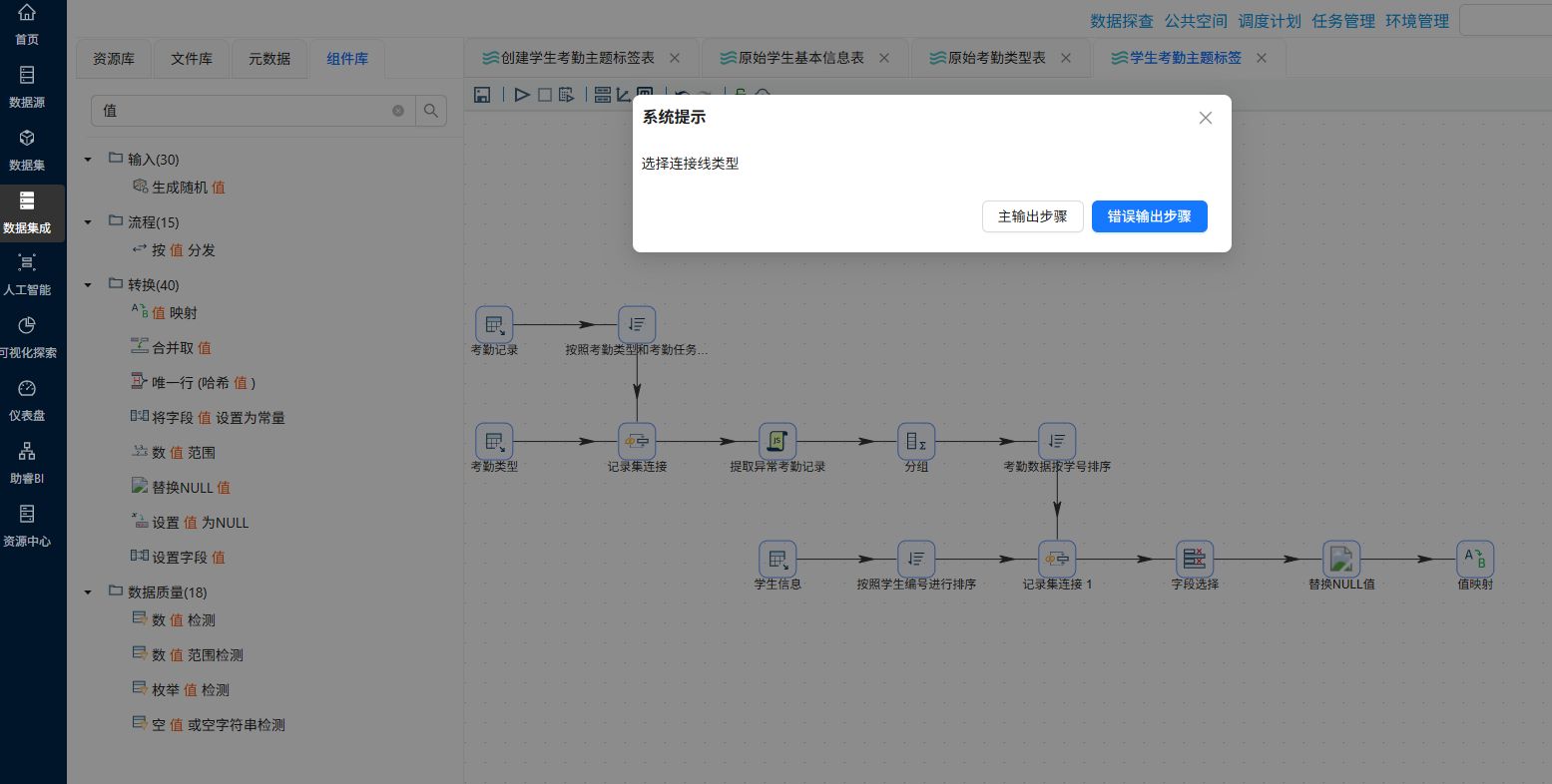This screenshot has height=784, width=1552.
Task: Open the 仪表盘 dashboard icon
Action: click(27, 388)
